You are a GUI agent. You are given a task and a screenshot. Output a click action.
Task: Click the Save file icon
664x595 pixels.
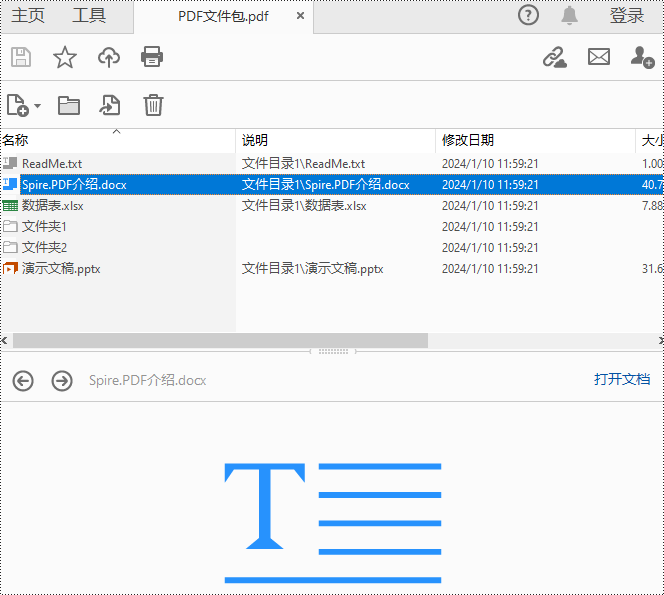click(21, 57)
